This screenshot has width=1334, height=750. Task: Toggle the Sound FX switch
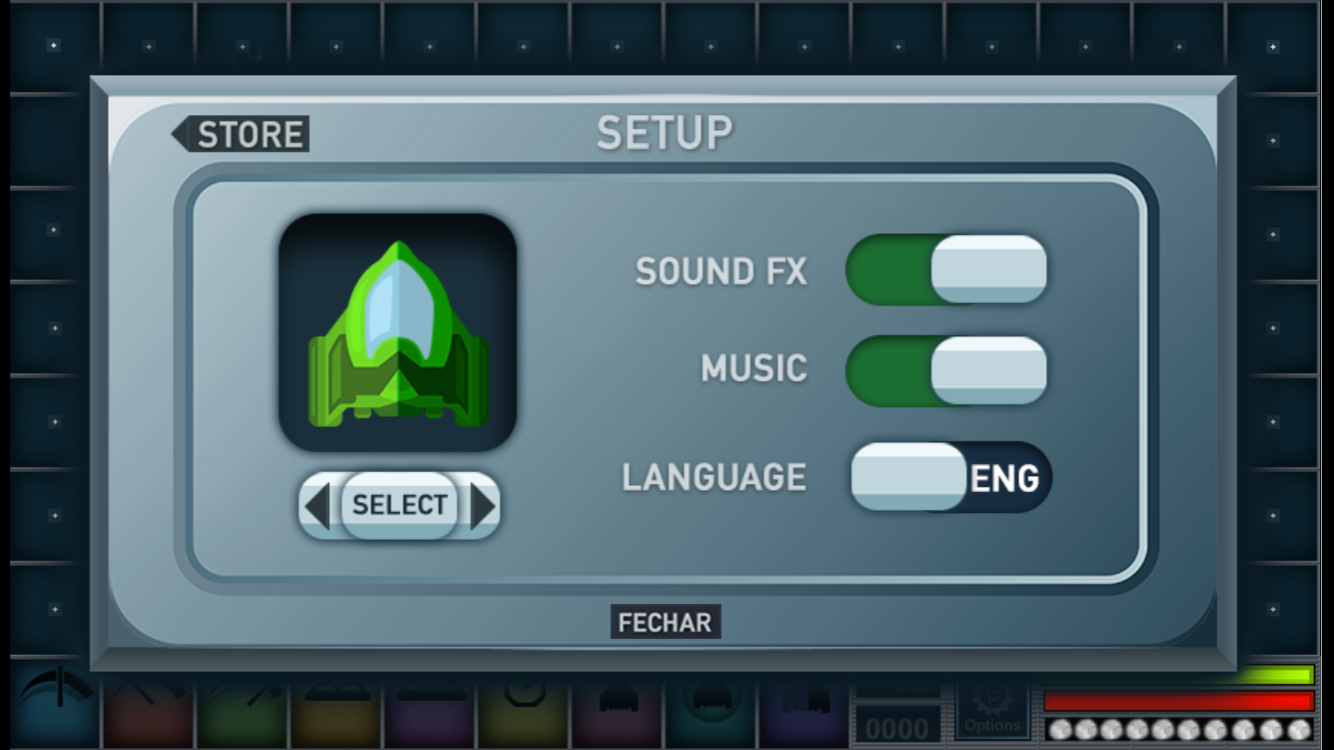coord(946,270)
